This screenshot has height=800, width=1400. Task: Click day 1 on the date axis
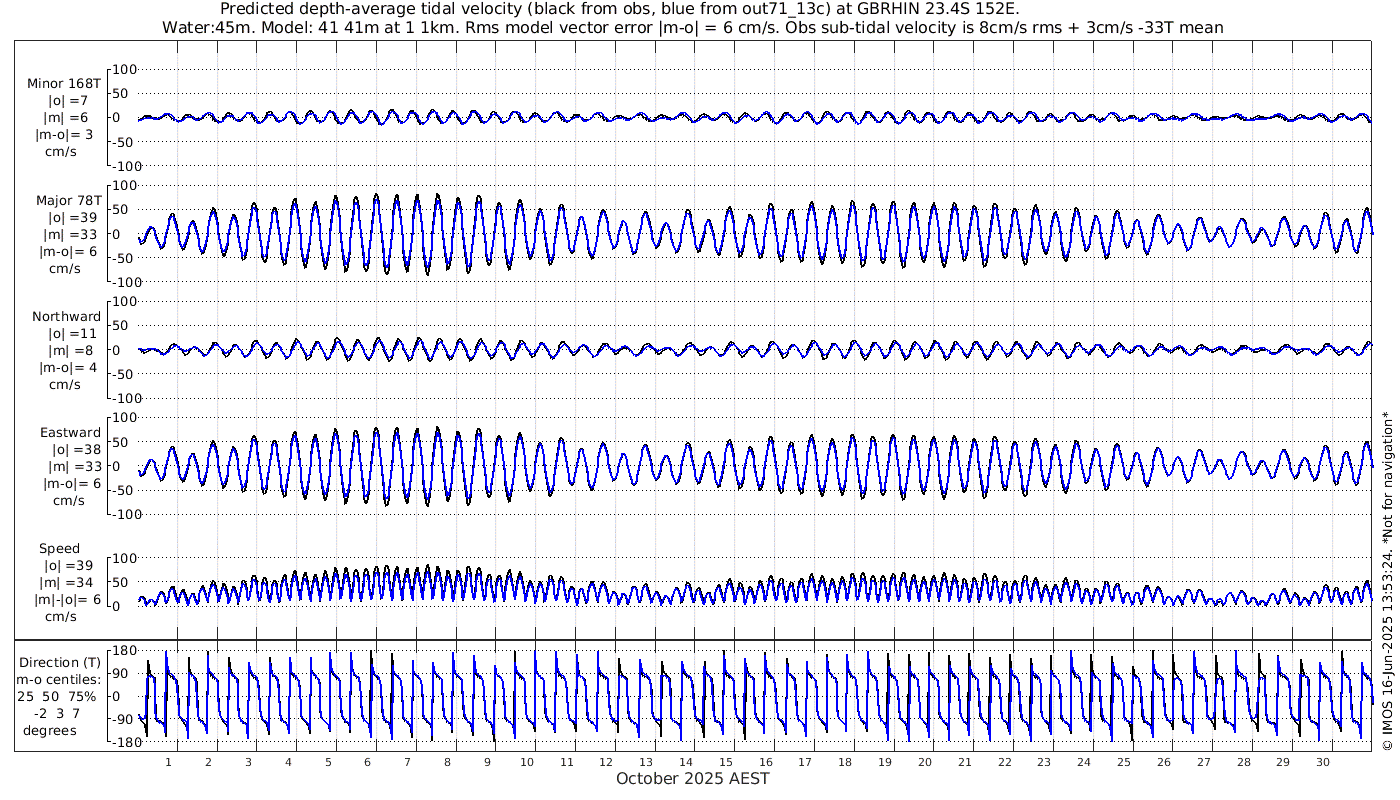169,762
